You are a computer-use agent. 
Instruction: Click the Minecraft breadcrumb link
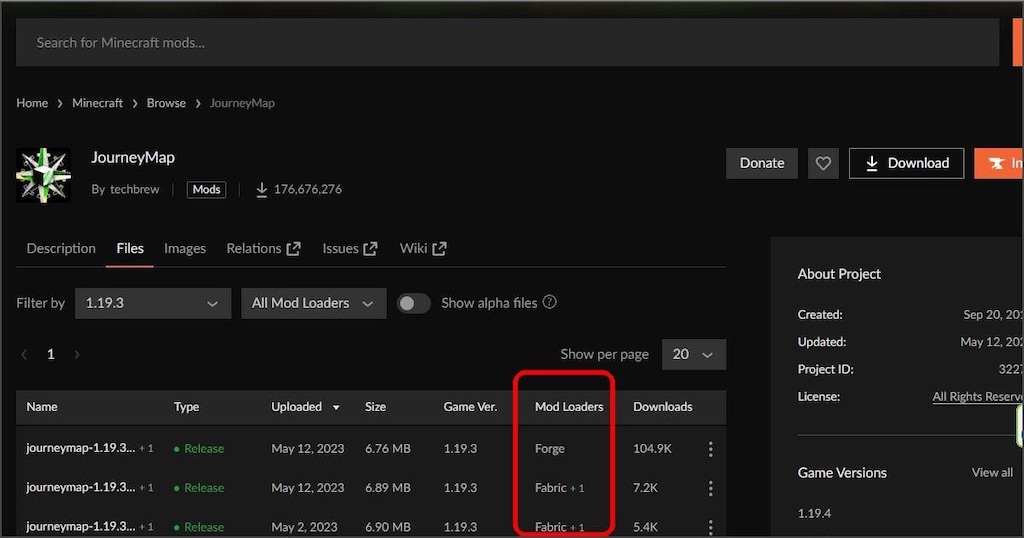(x=97, y=103)
